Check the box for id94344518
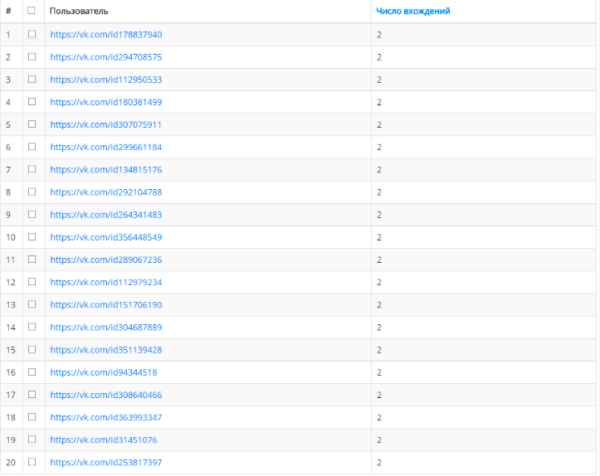This screenshot has height=476, width=600. click(32, 372)
